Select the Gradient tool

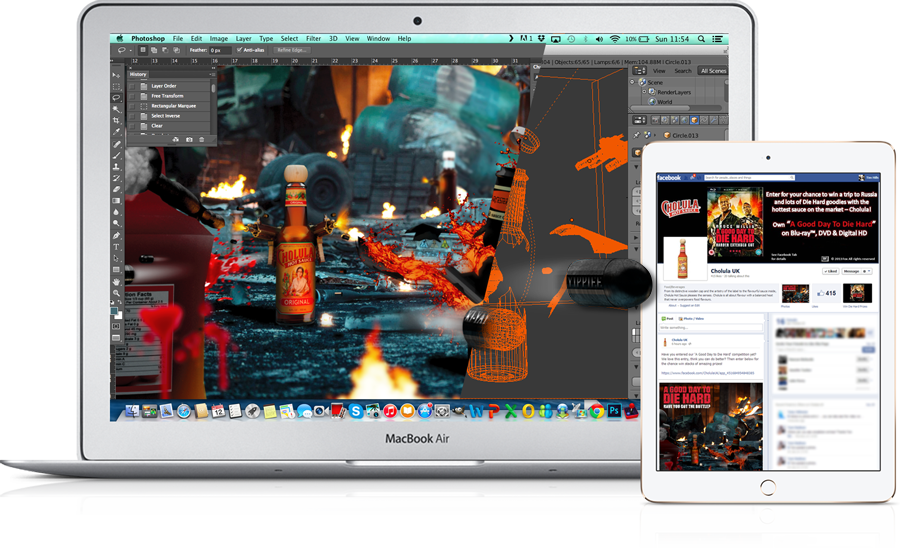117,201
